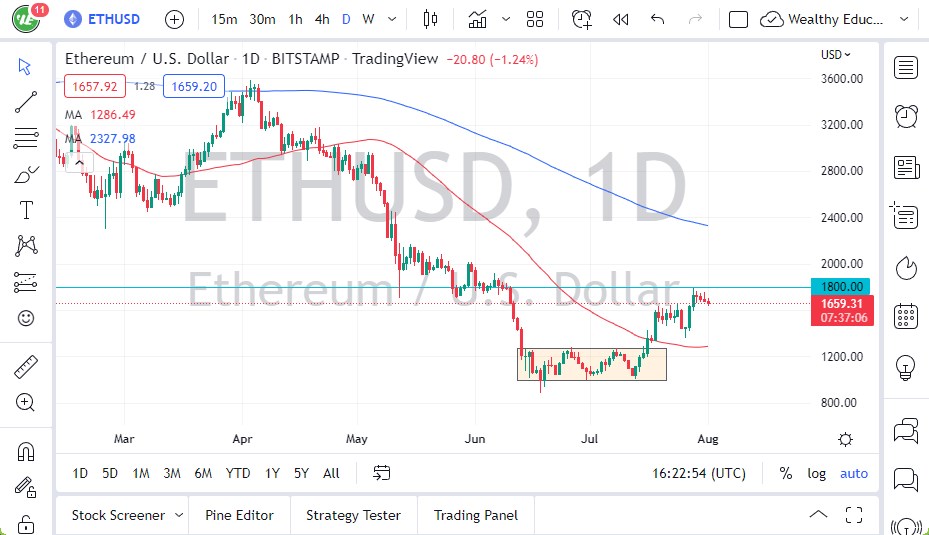Toggle percent scale mode
Screen dimensions: 929x535
click(786, 473)
